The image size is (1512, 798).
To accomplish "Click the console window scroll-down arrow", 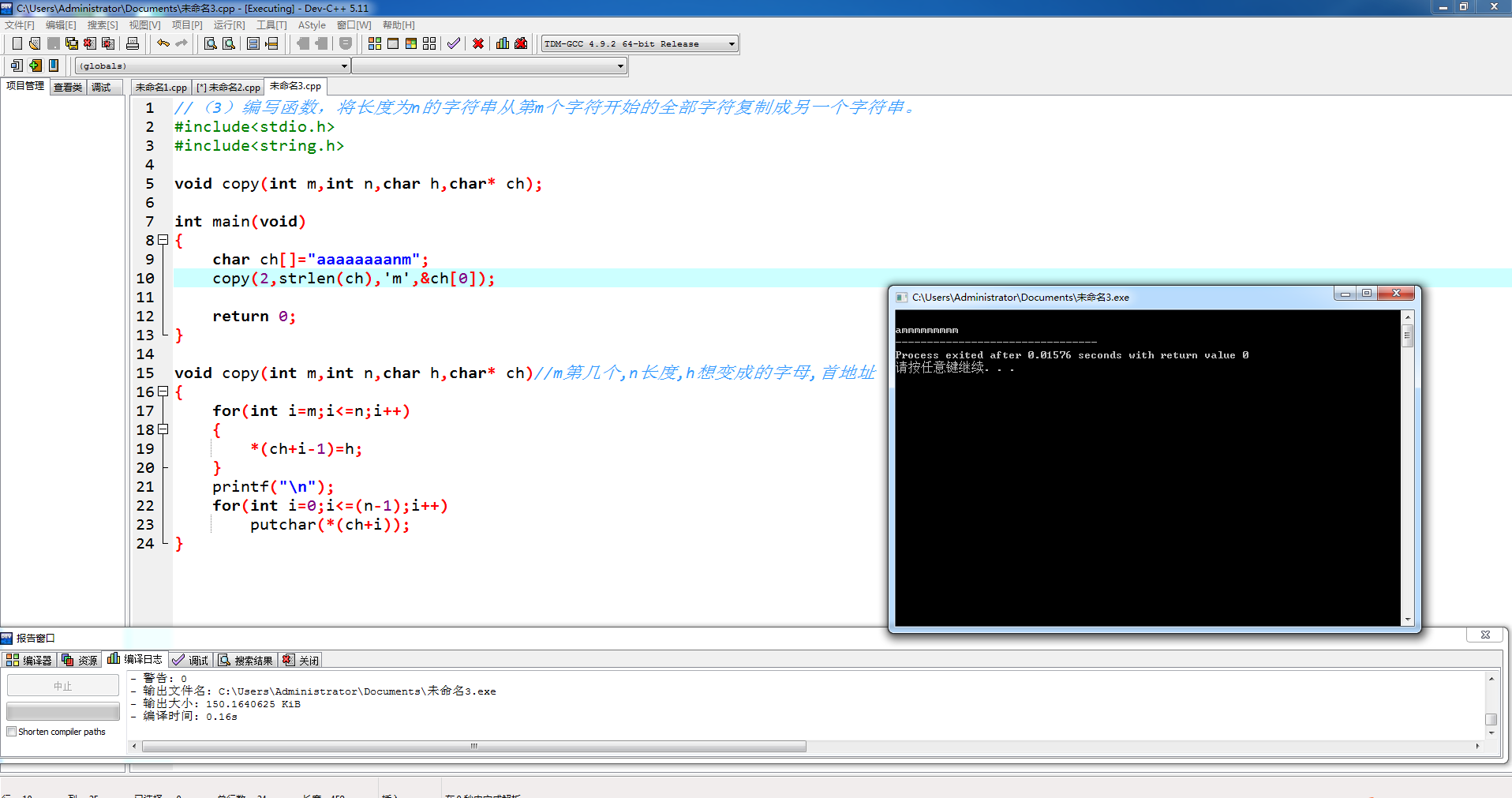I will click(x=1407, y=620).
